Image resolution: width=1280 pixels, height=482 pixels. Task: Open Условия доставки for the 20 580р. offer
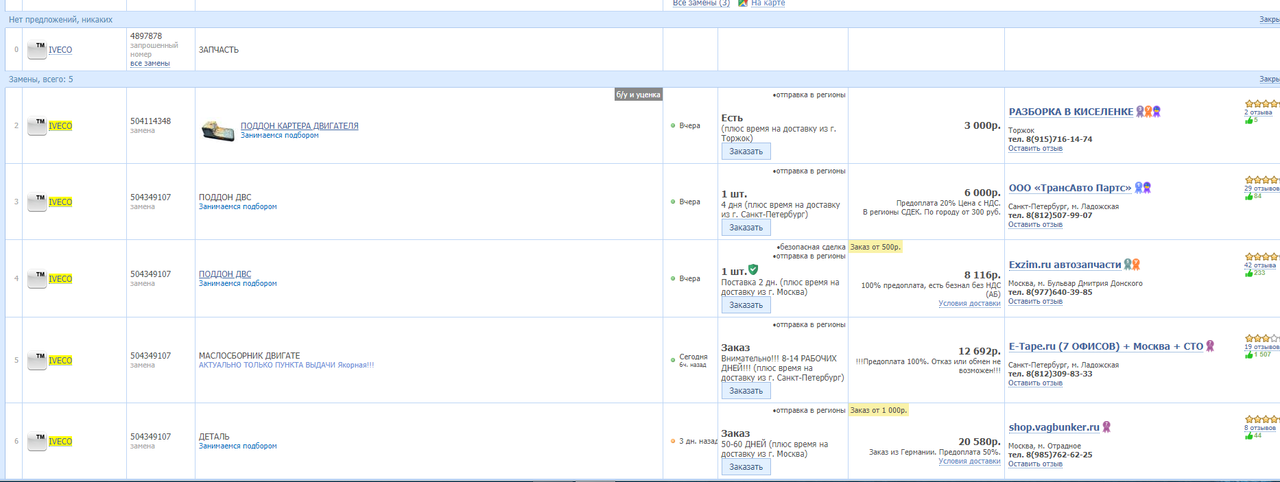tap(969, 461)
